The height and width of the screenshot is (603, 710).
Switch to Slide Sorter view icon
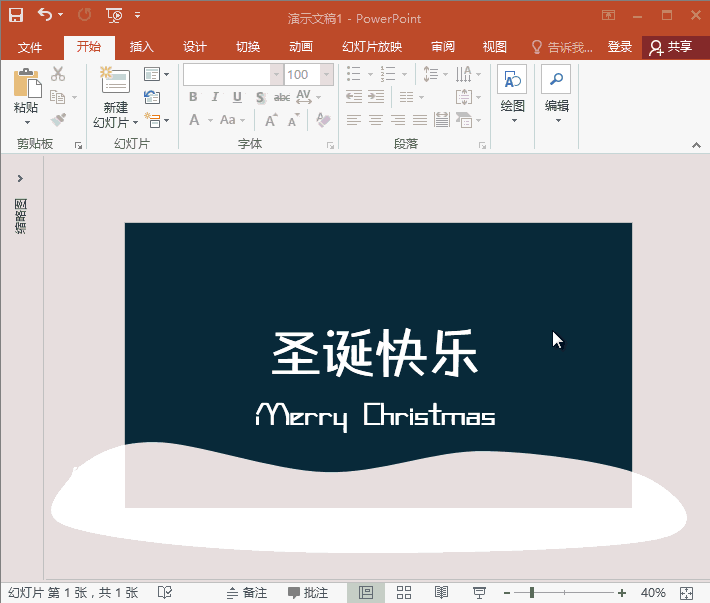404,593
